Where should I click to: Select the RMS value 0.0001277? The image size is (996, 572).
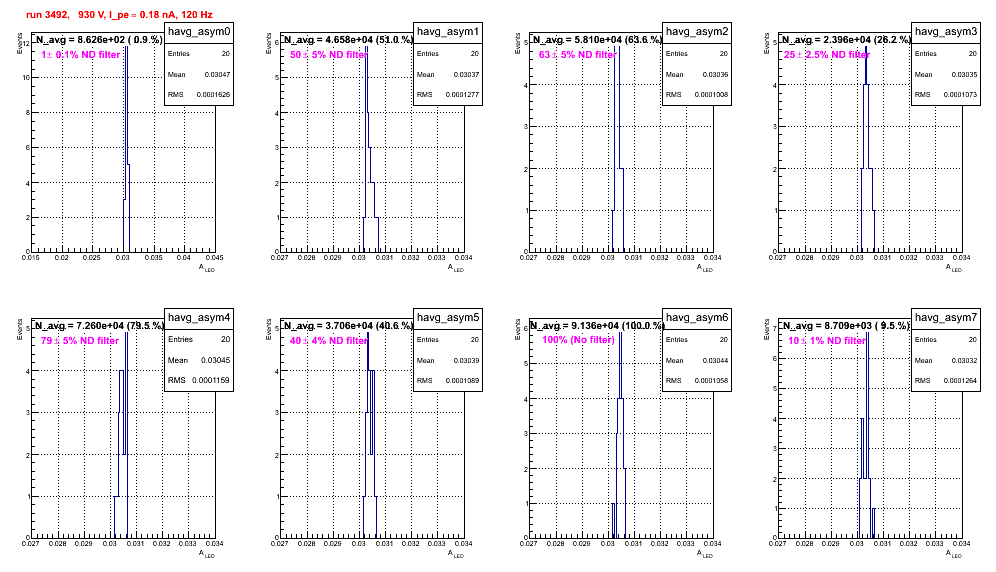point(462,95)
